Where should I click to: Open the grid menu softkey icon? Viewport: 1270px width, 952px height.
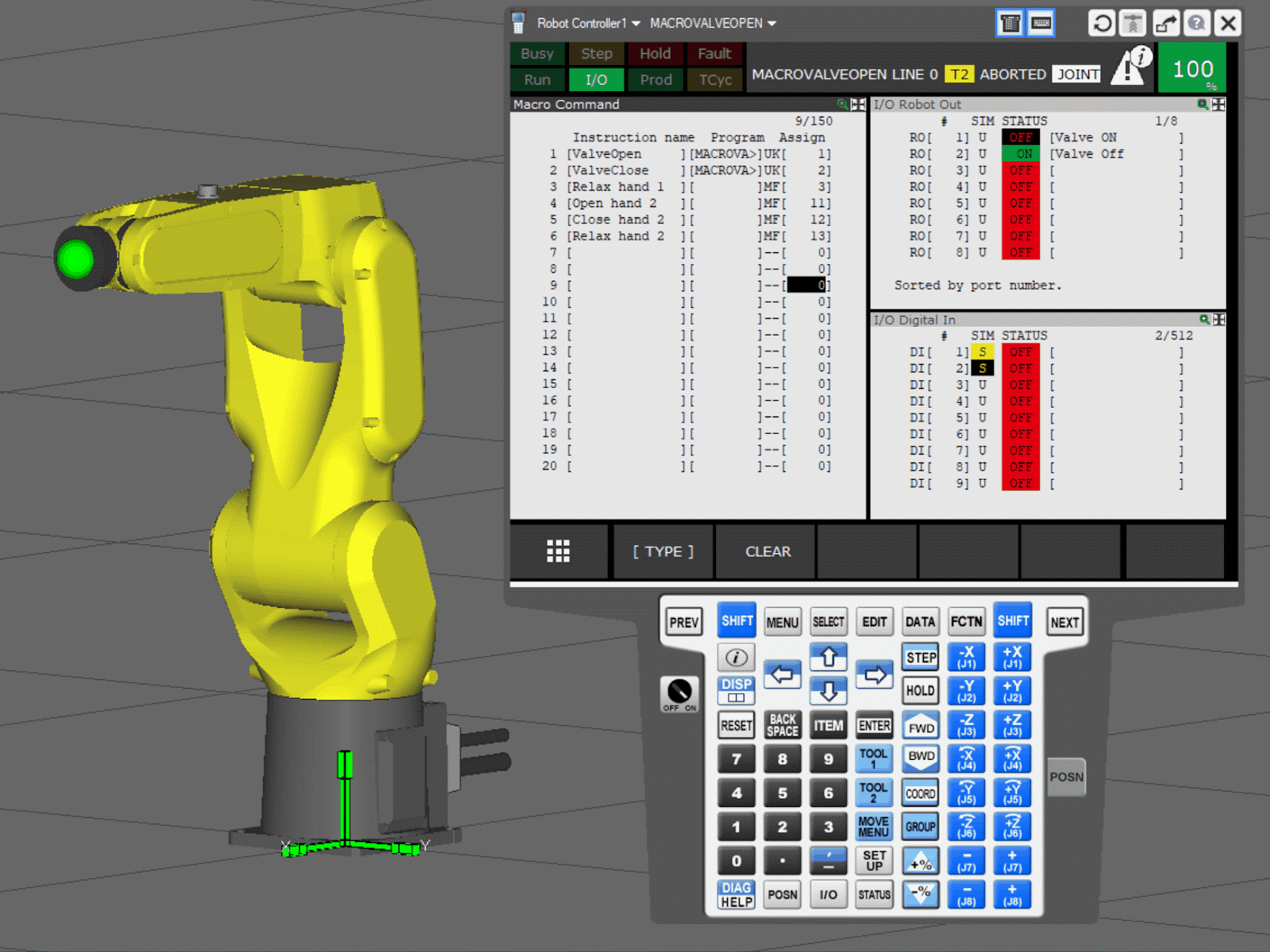[558, 551]
